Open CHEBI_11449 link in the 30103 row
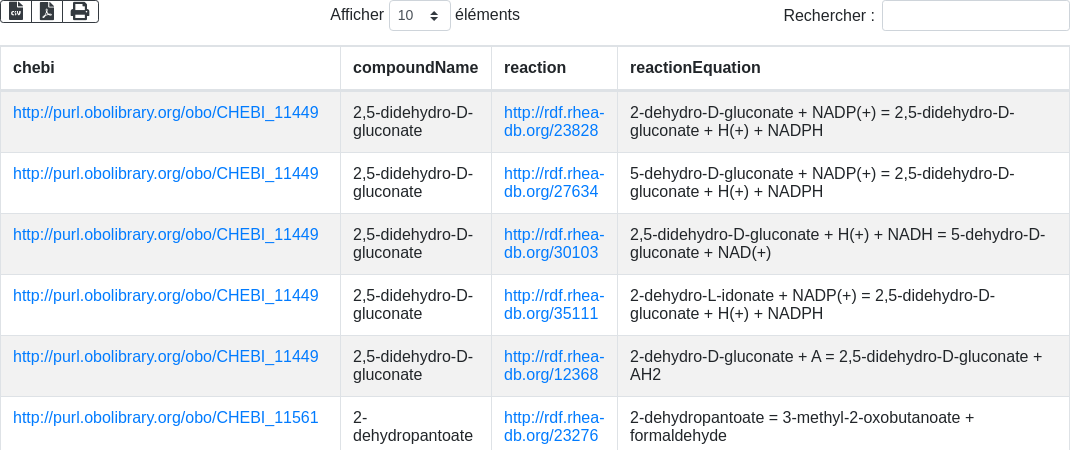 tap(166, 234)
